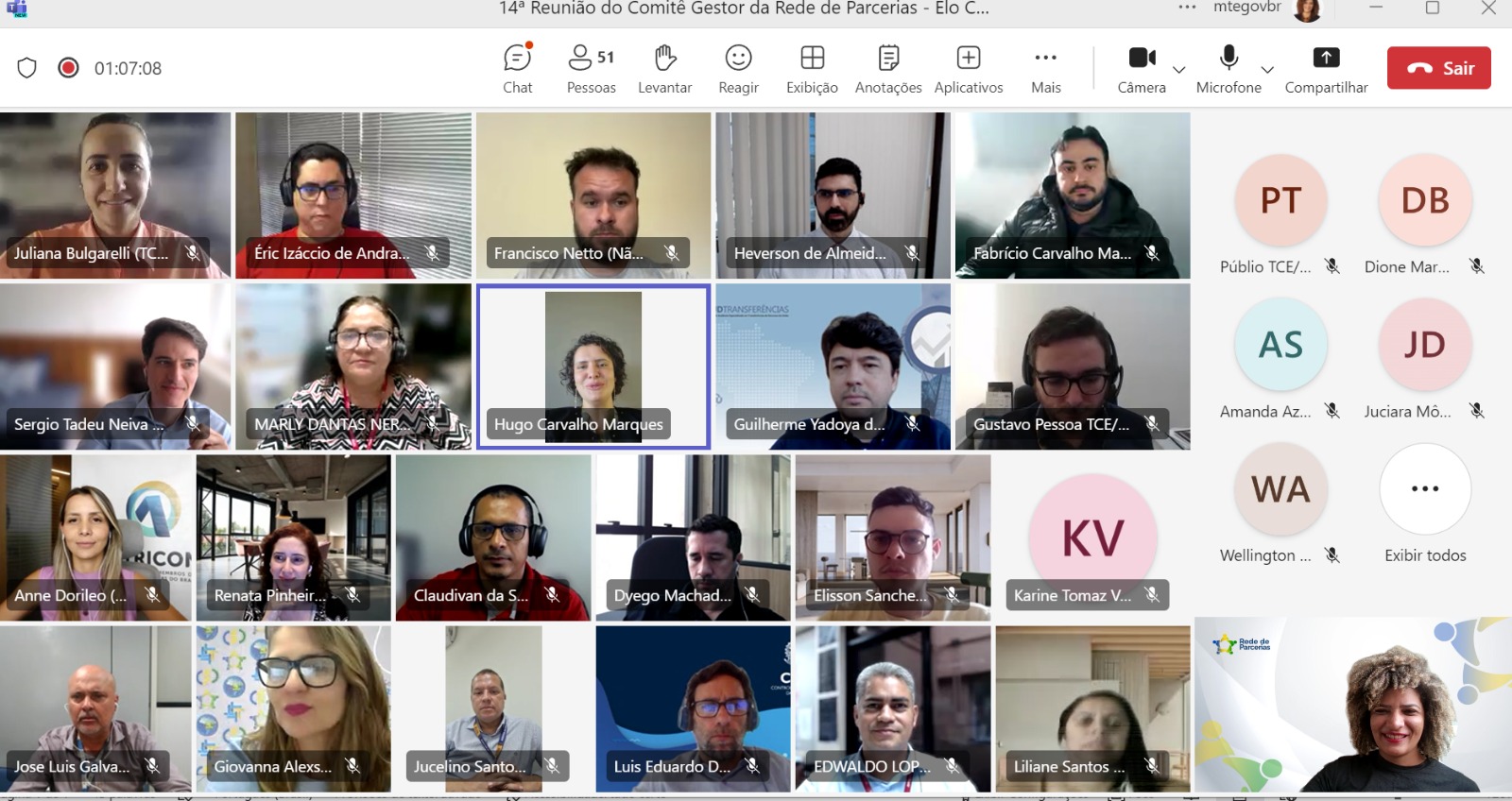Screen dimensions: 1512x801
Task: Select Jucelino Santo's video tile
Action: tap(493, 708)
